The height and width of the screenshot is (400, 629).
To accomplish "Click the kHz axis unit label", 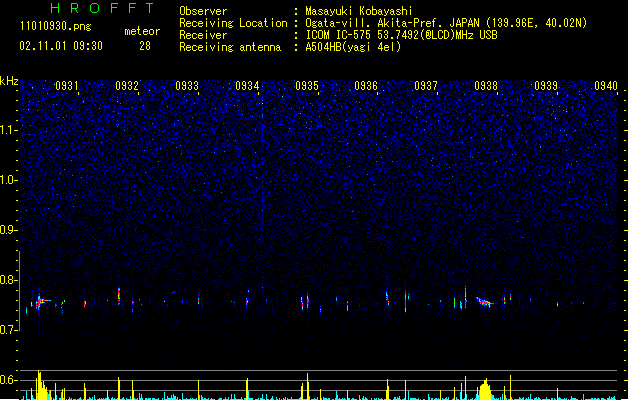I will (9, 81).
